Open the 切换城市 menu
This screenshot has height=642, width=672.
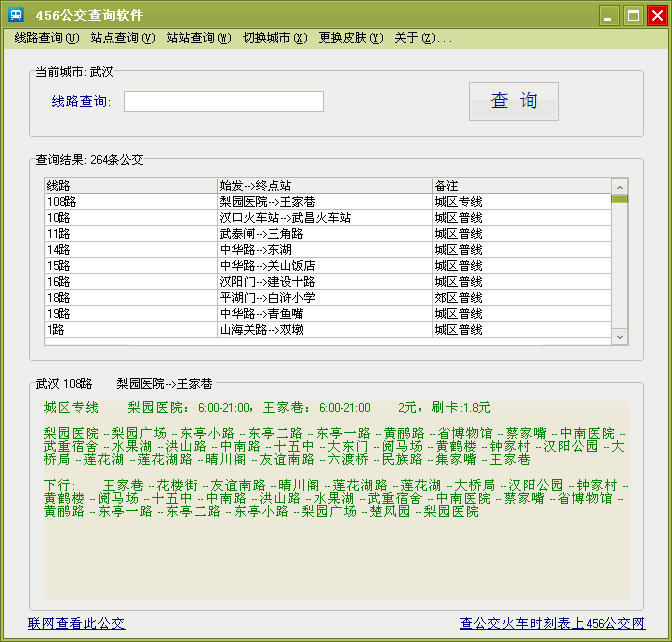274,38
